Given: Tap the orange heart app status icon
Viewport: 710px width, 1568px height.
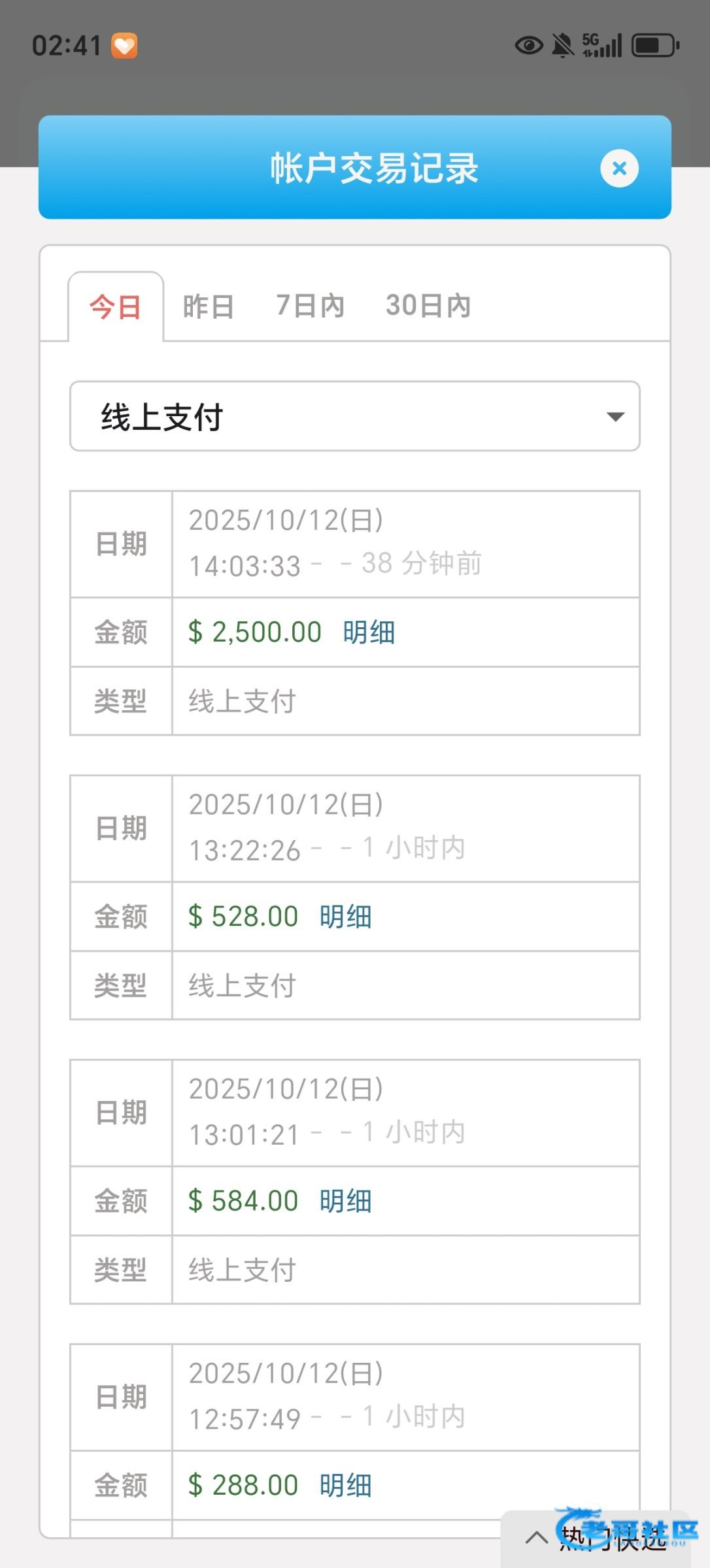Looking at the screenshot, I should pos(124,46).
